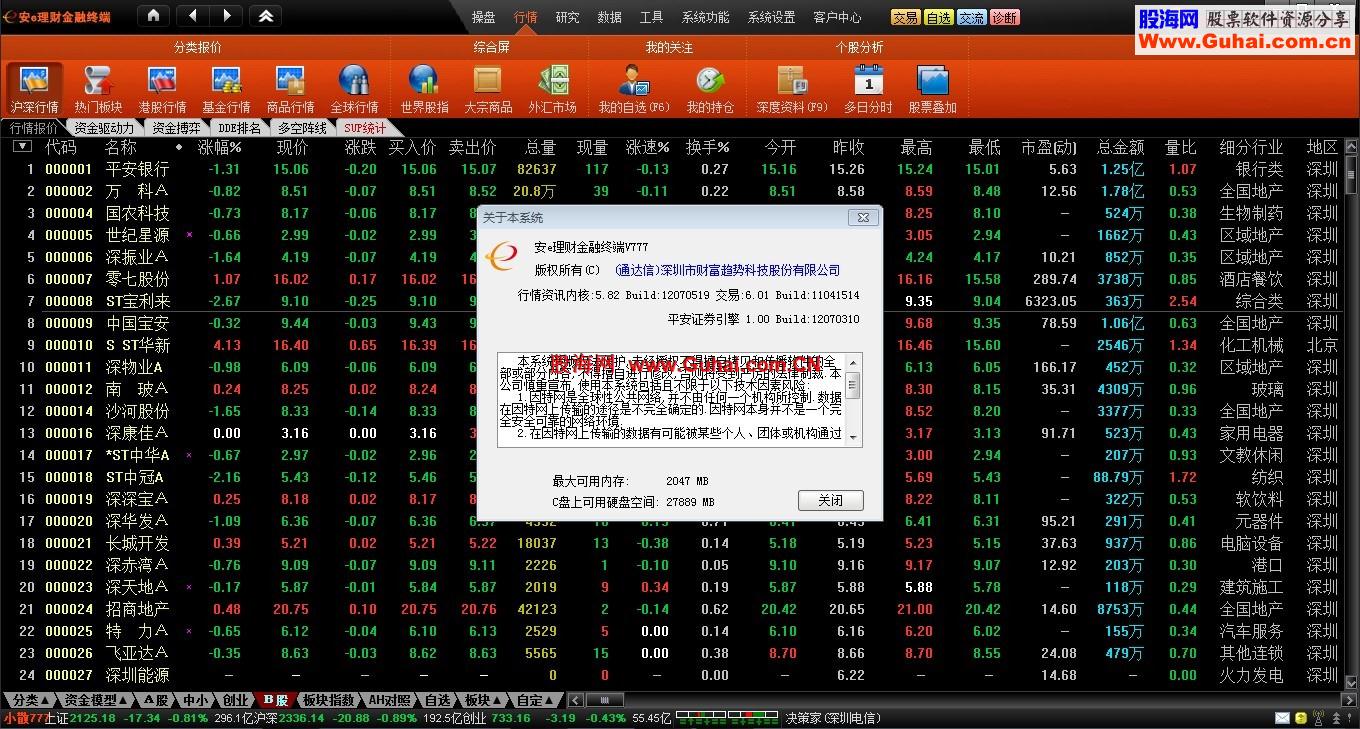Click the 交流 quick button
This screenshot has width=1360, height=729.
(971, 17)
